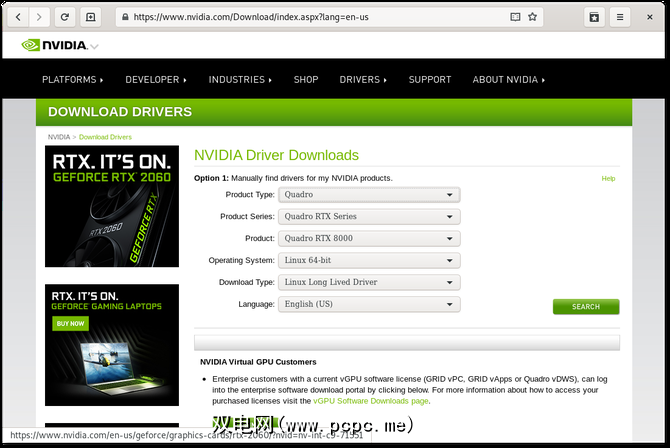Open the INDUSTRIES menu
Image resolution: width=670 pixels, height=448 pixels.
[240, 80]
